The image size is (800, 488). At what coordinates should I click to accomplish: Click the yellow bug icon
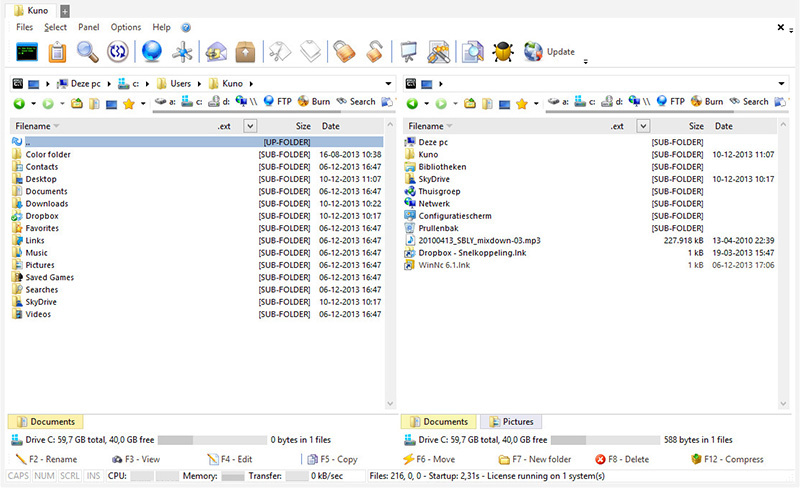click(503, 52)
